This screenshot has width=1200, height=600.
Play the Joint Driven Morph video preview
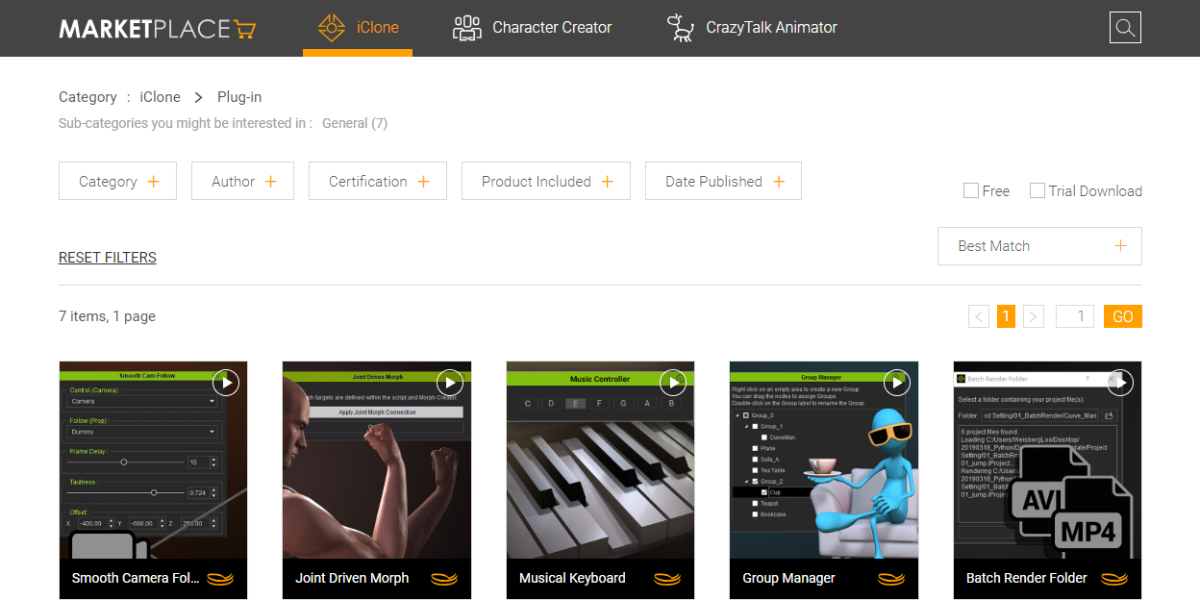(450, 382)
